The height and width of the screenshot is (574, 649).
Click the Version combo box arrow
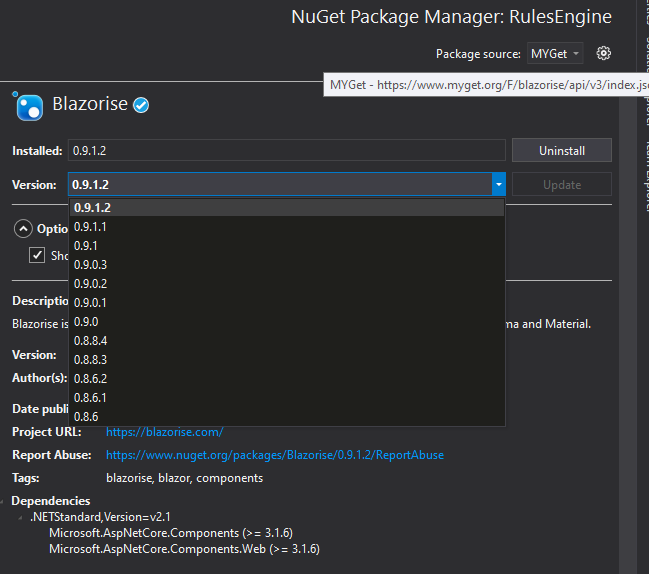(x=499, y=184)
